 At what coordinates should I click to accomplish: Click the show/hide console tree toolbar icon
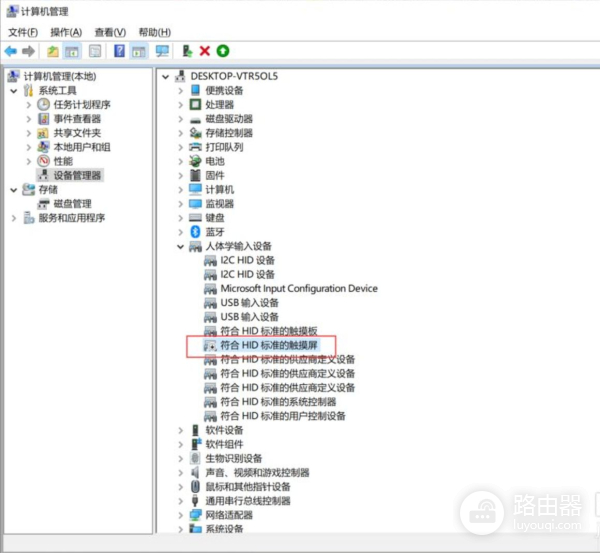[72, 51]
